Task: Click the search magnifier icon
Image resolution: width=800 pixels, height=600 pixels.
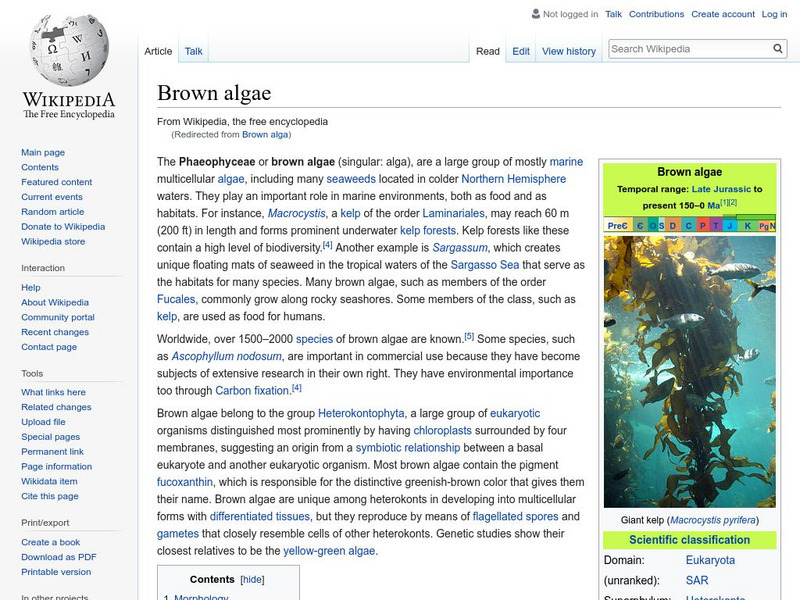Action: (778, 48)
